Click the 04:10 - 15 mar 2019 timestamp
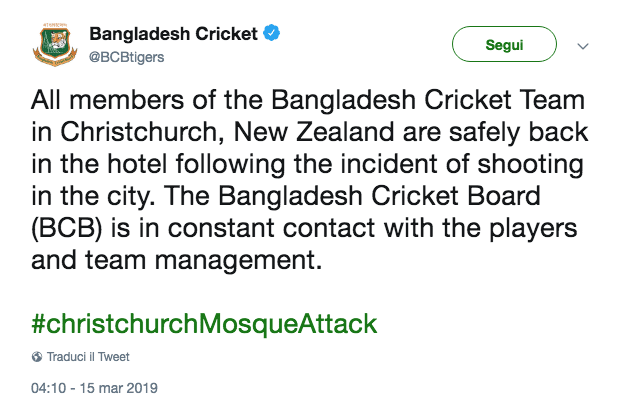Image resolution: width=621 pixels, height=407 pixels. pyautogui.click(x=95, y=387)
